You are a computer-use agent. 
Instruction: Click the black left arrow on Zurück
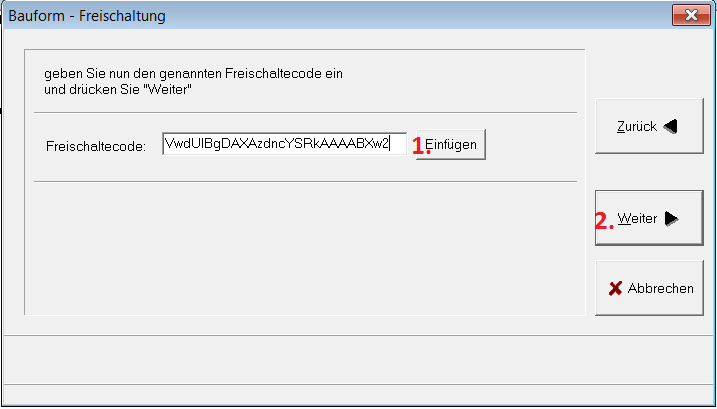(670, 127)
